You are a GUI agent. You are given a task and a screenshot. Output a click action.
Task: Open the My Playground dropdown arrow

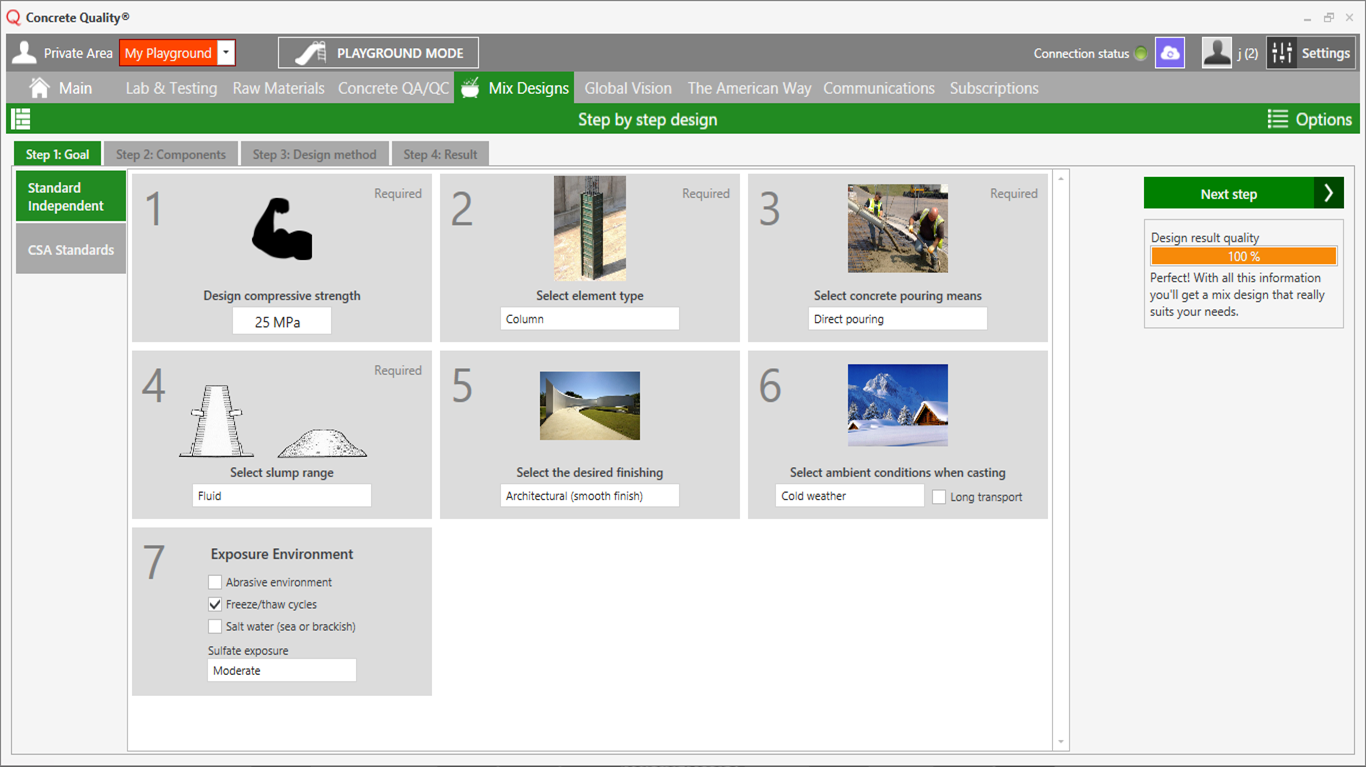click(227, 53)
